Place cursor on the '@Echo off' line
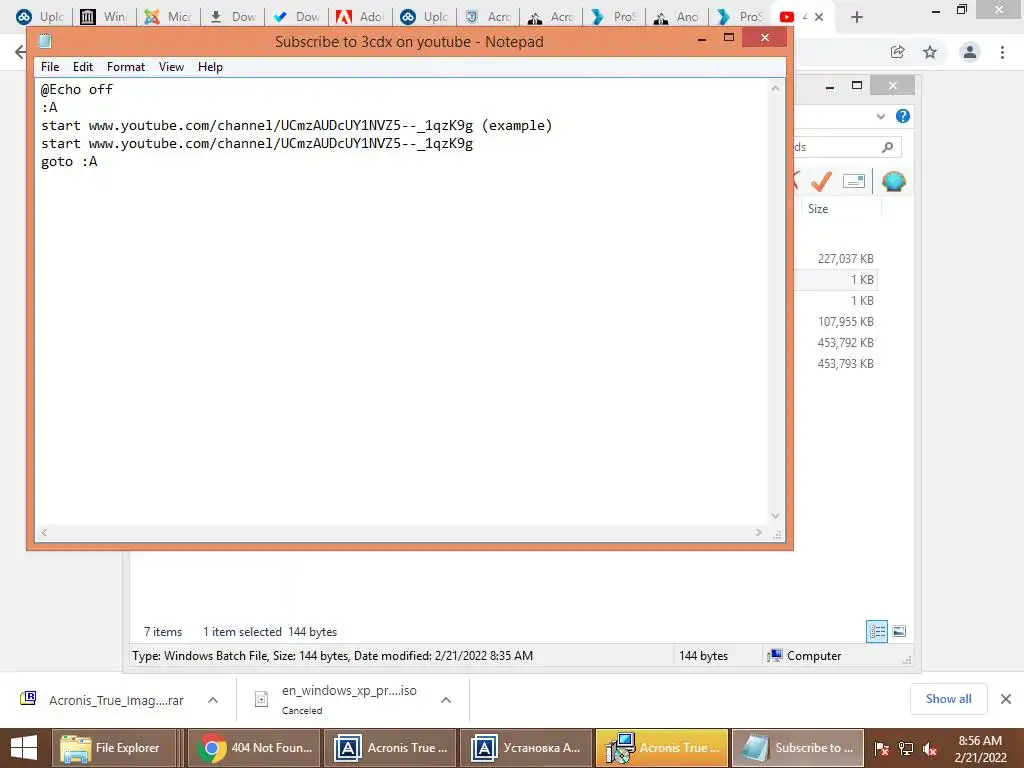 (x=77, y=89)
